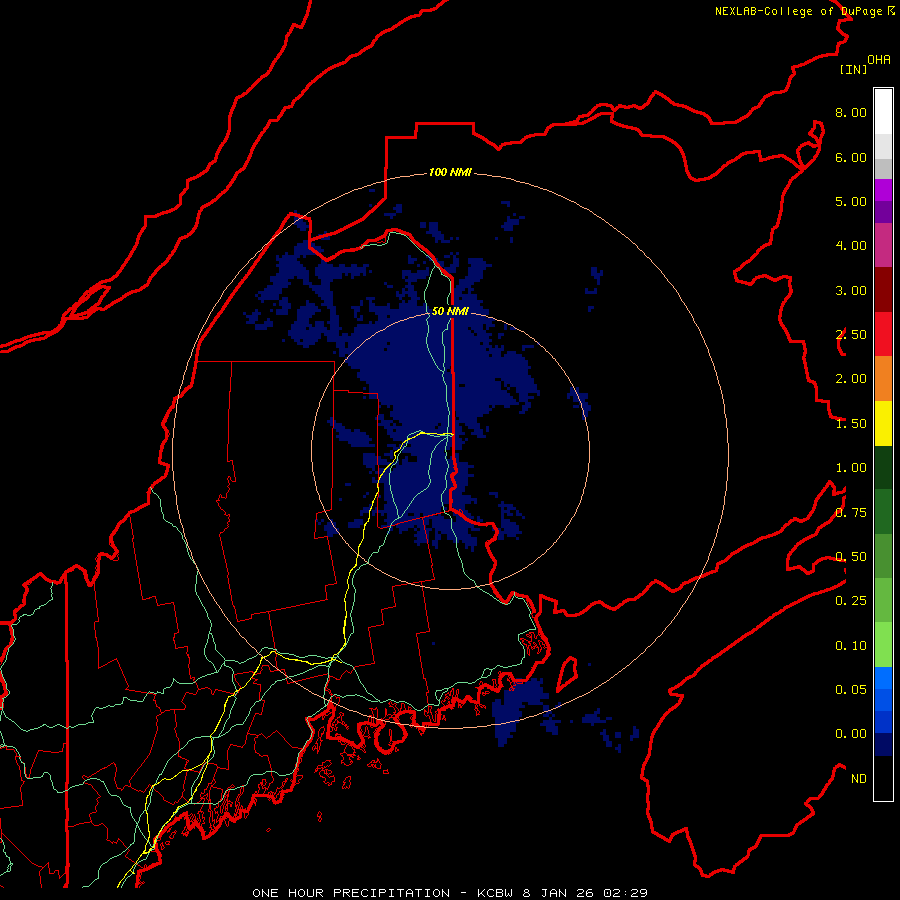Image resolution: width=900 pixels, height=900 pixels.
Task: Click the [IN] units label
Action: [853, 69]
